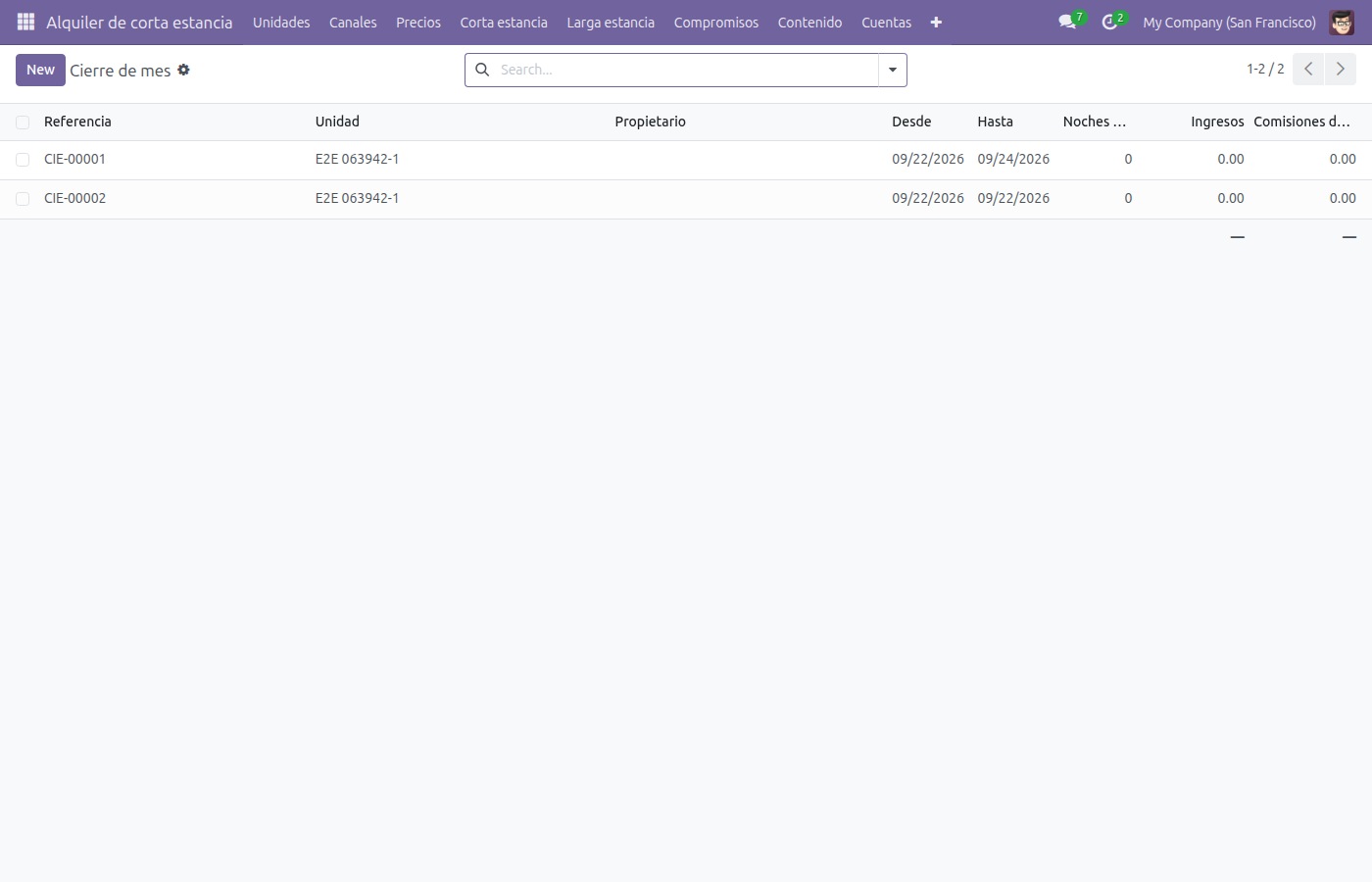Open the gear actions menu beside Cierre de mes
This screenshot has height=882, width=1372.
(183, 70)
